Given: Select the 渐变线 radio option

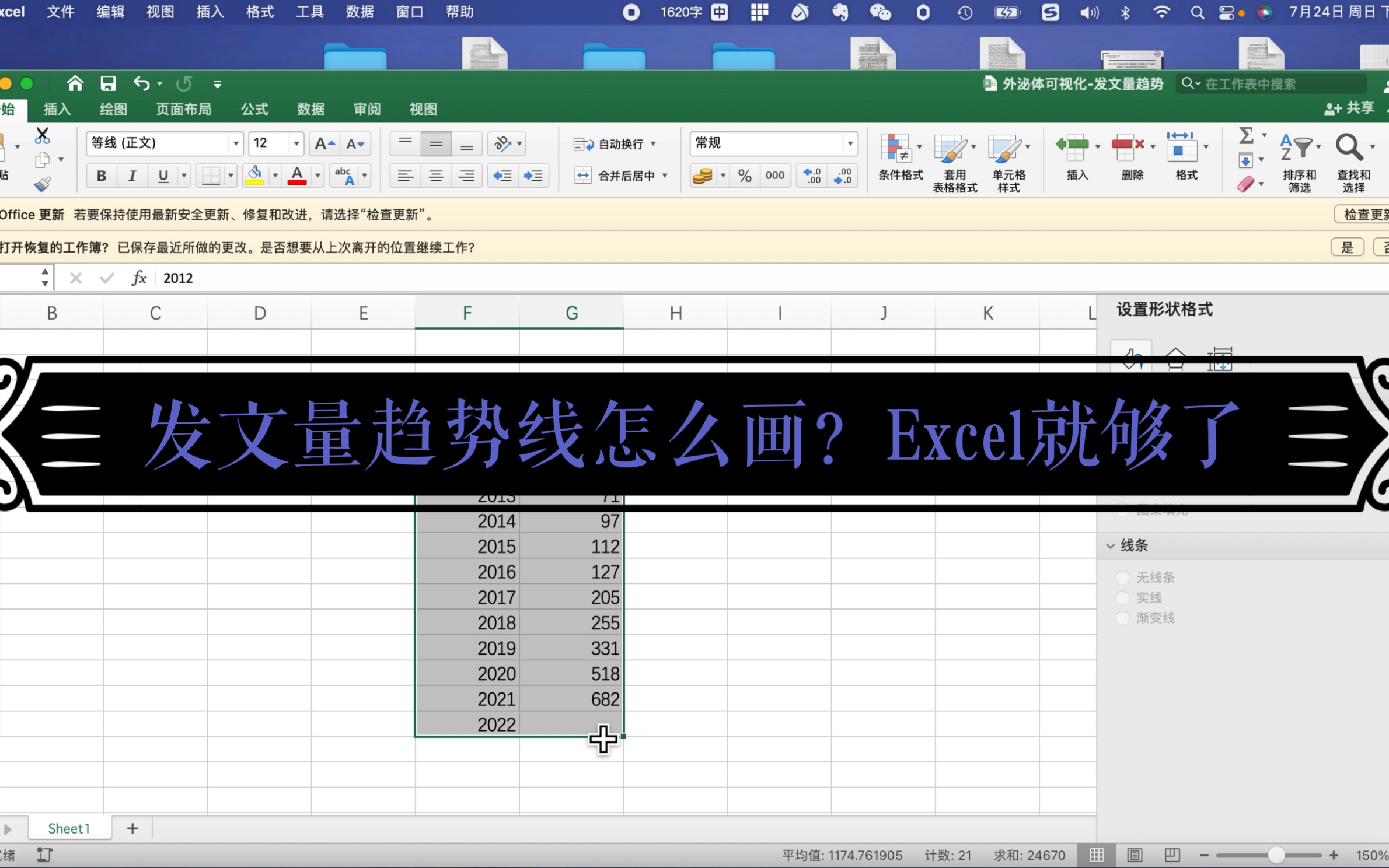Looking at the screenshot, I should pos(1123,618).
